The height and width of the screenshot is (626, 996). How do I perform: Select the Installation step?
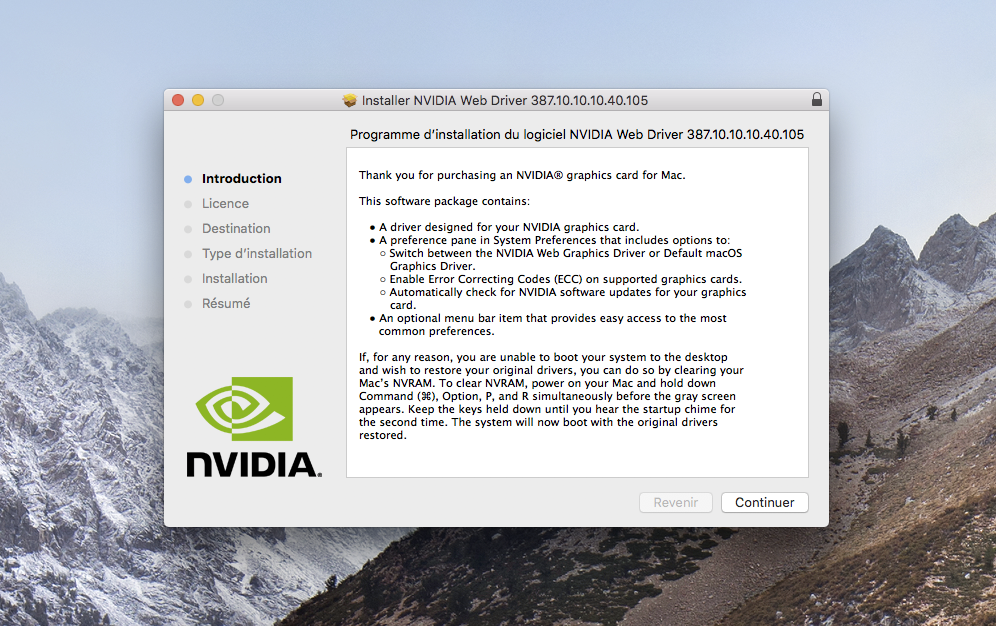coord(235,278)
